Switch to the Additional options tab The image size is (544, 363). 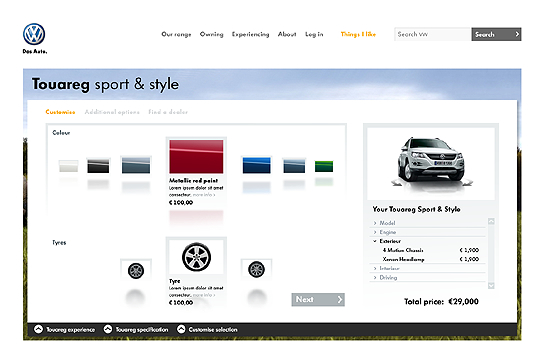112,112
